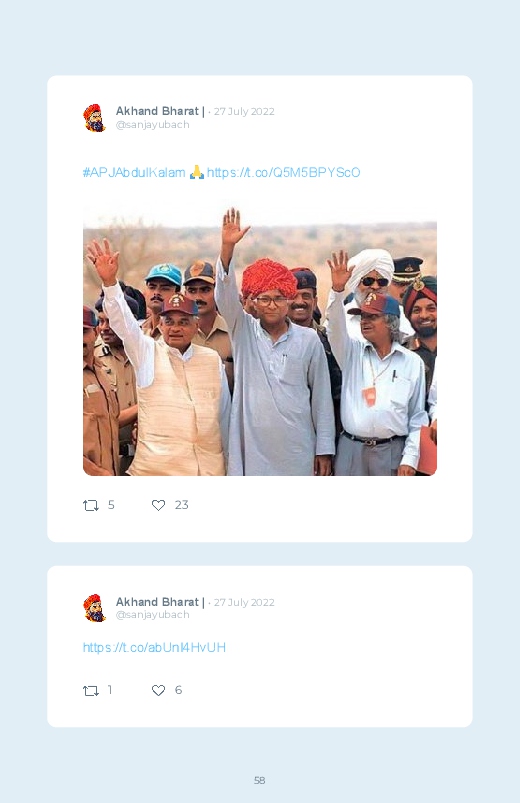Open the t.co/abUnl4HvUH link

pos(154,648)
